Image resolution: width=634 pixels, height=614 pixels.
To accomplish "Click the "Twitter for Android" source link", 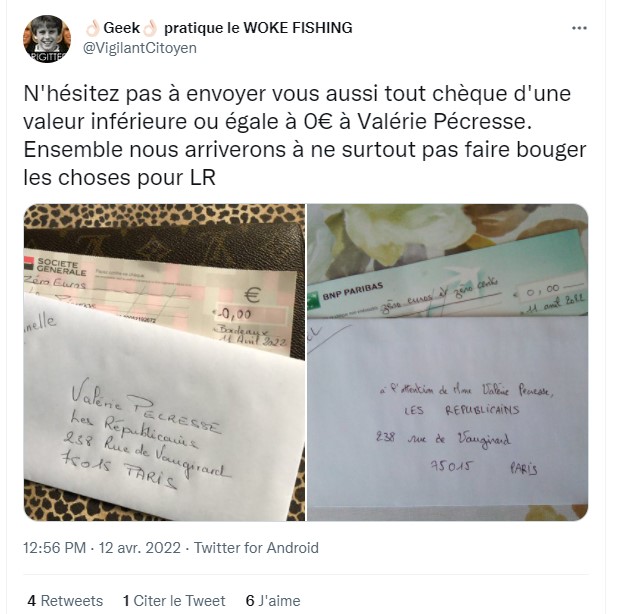I will (x=256, y=548).
